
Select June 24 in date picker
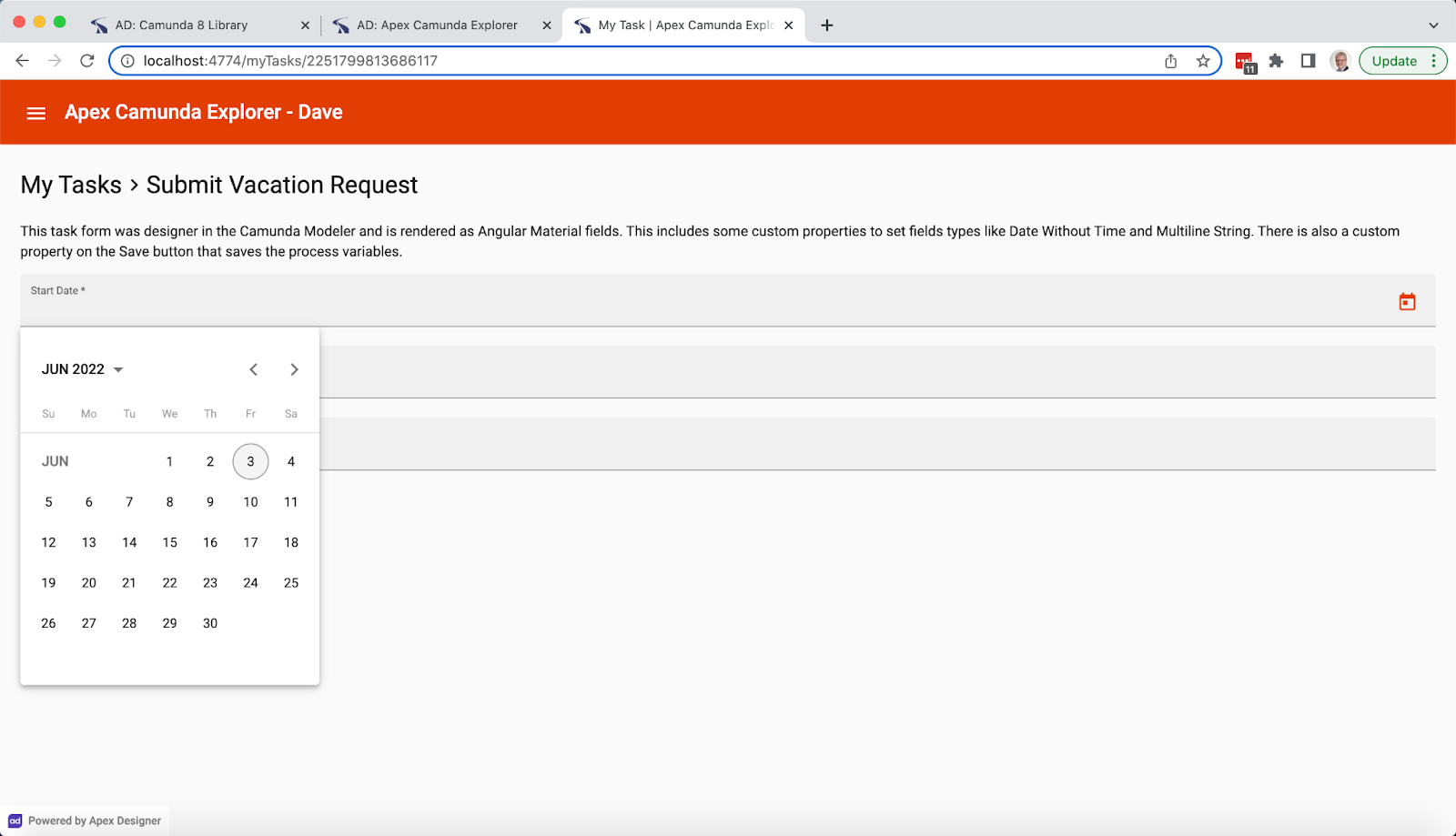[250, 583]
